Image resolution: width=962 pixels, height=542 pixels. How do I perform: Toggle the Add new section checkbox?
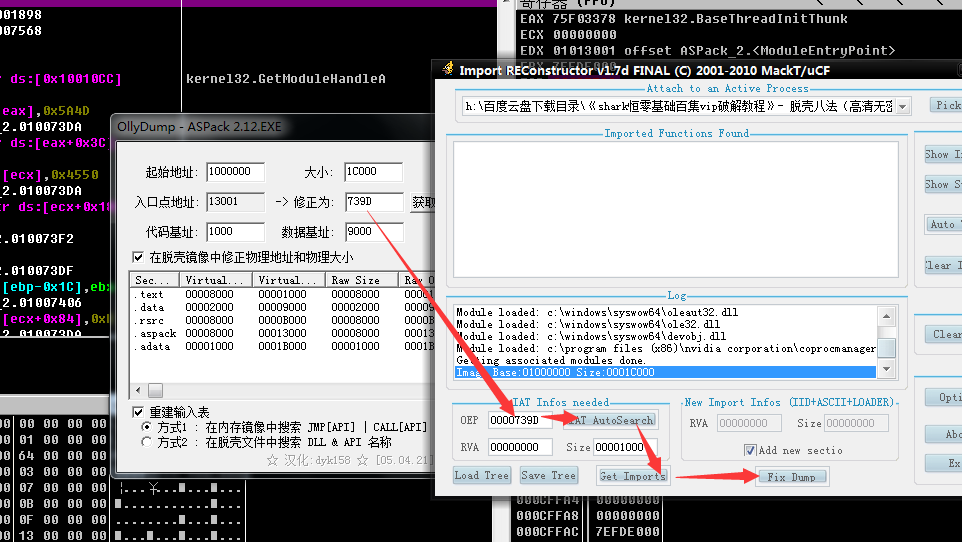pyautogui.click(x=750, y=450)
